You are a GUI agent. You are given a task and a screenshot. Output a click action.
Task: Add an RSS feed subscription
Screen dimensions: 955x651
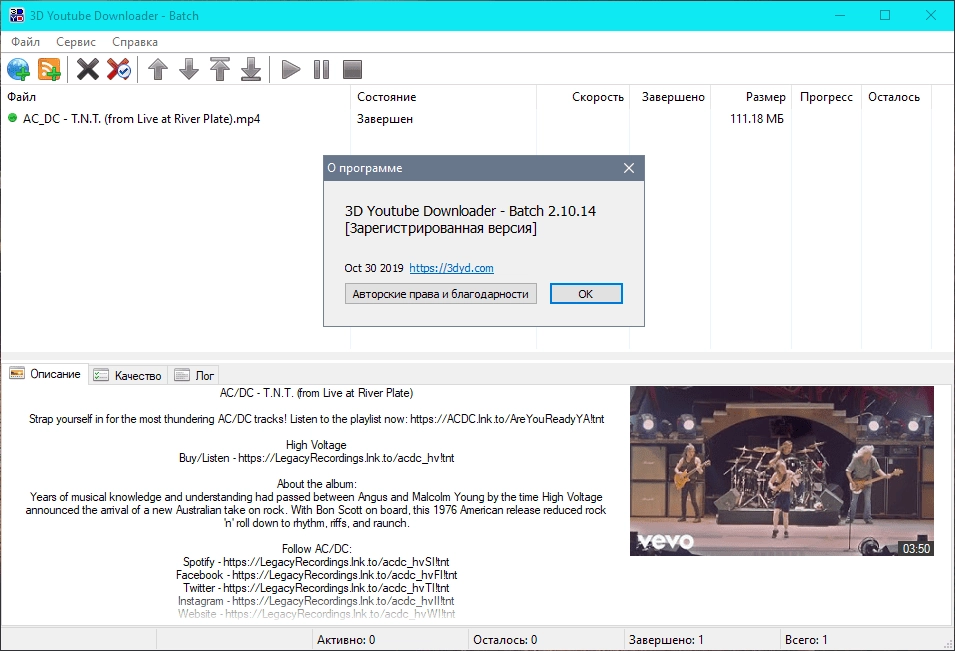click(x=49, y=69)
